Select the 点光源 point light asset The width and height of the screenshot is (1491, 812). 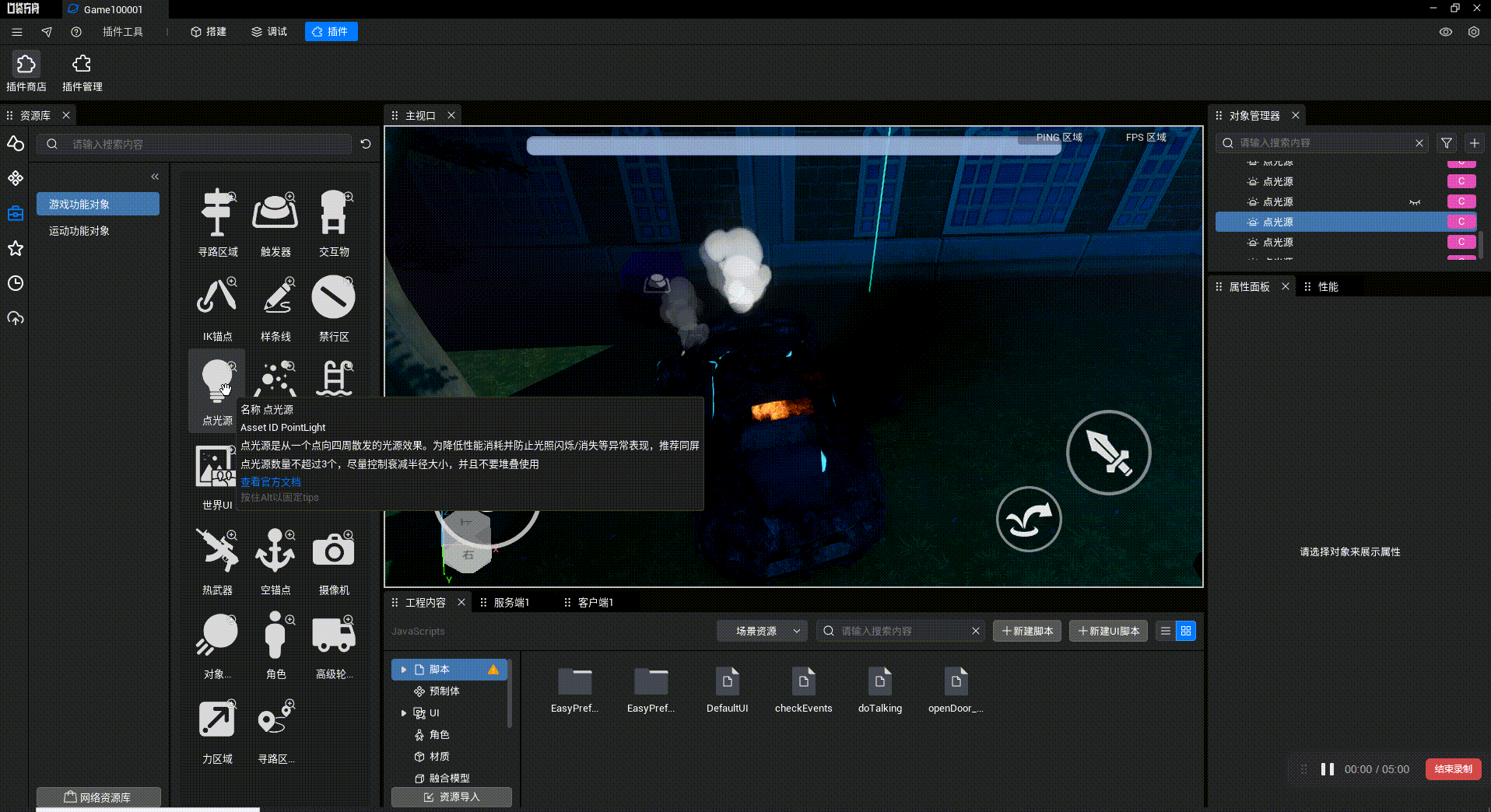[x=217, y=391]
